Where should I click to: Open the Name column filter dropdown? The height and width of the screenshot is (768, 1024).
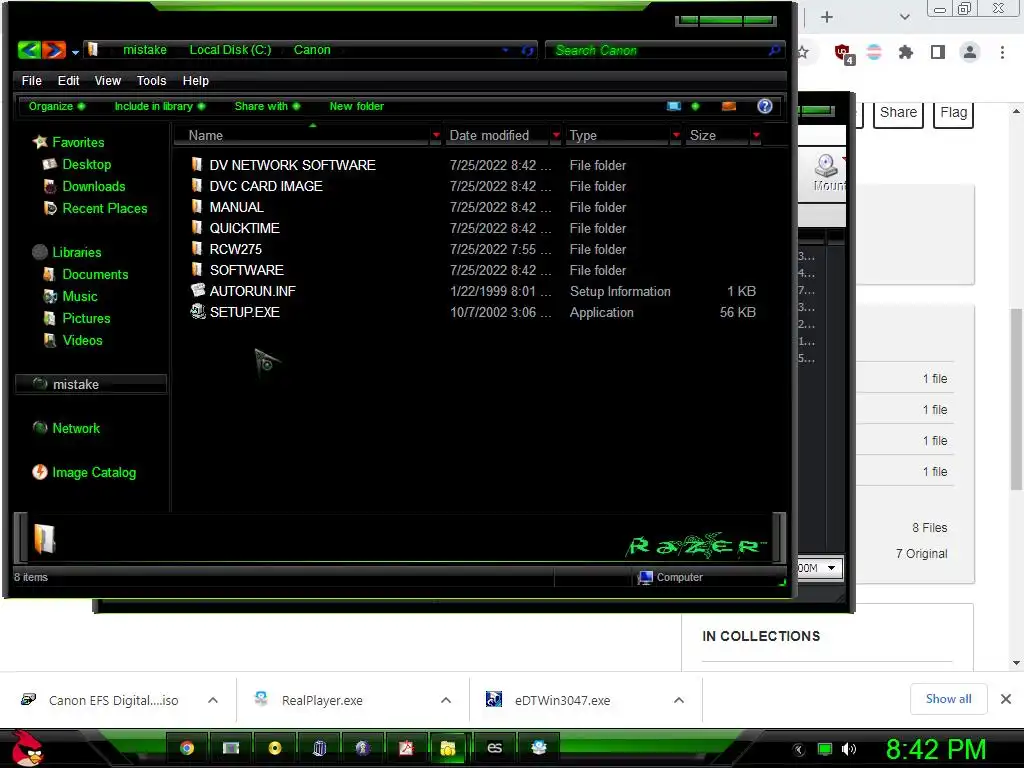tap(436, 135)
